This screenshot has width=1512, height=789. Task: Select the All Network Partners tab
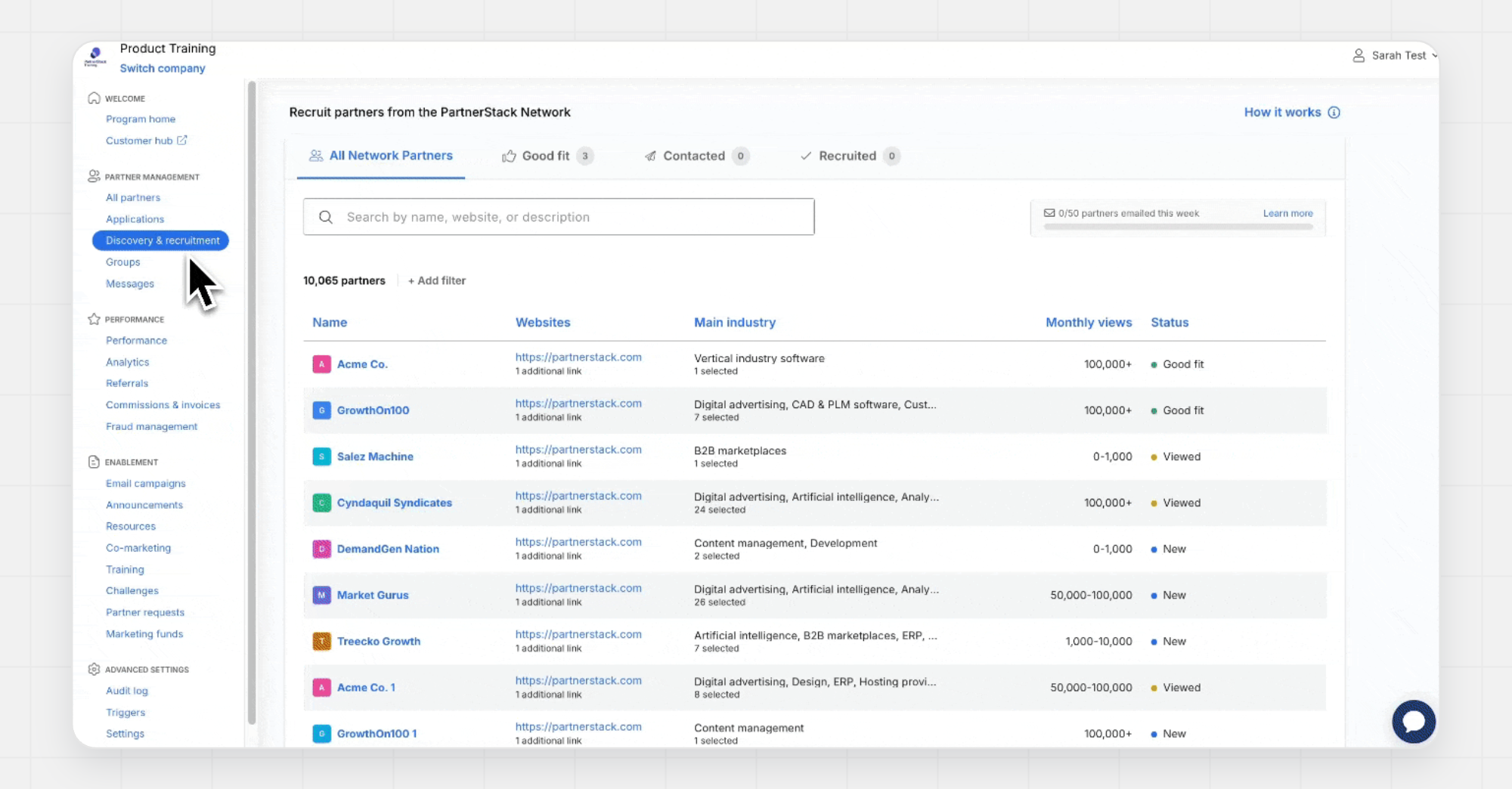pyautogui.click(x=381, y=156)
